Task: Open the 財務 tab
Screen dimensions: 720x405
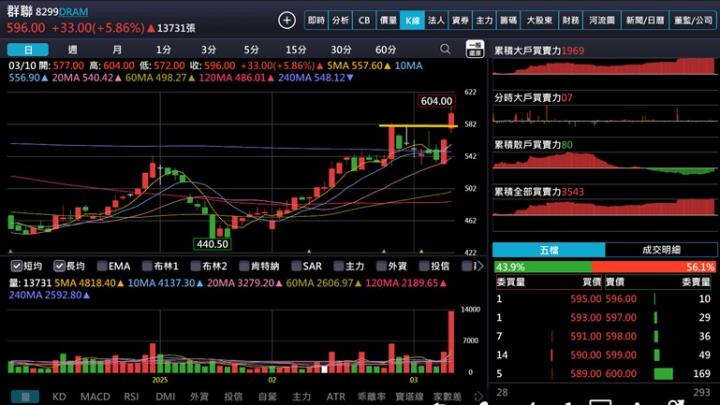Action: (x=571, y=20)
